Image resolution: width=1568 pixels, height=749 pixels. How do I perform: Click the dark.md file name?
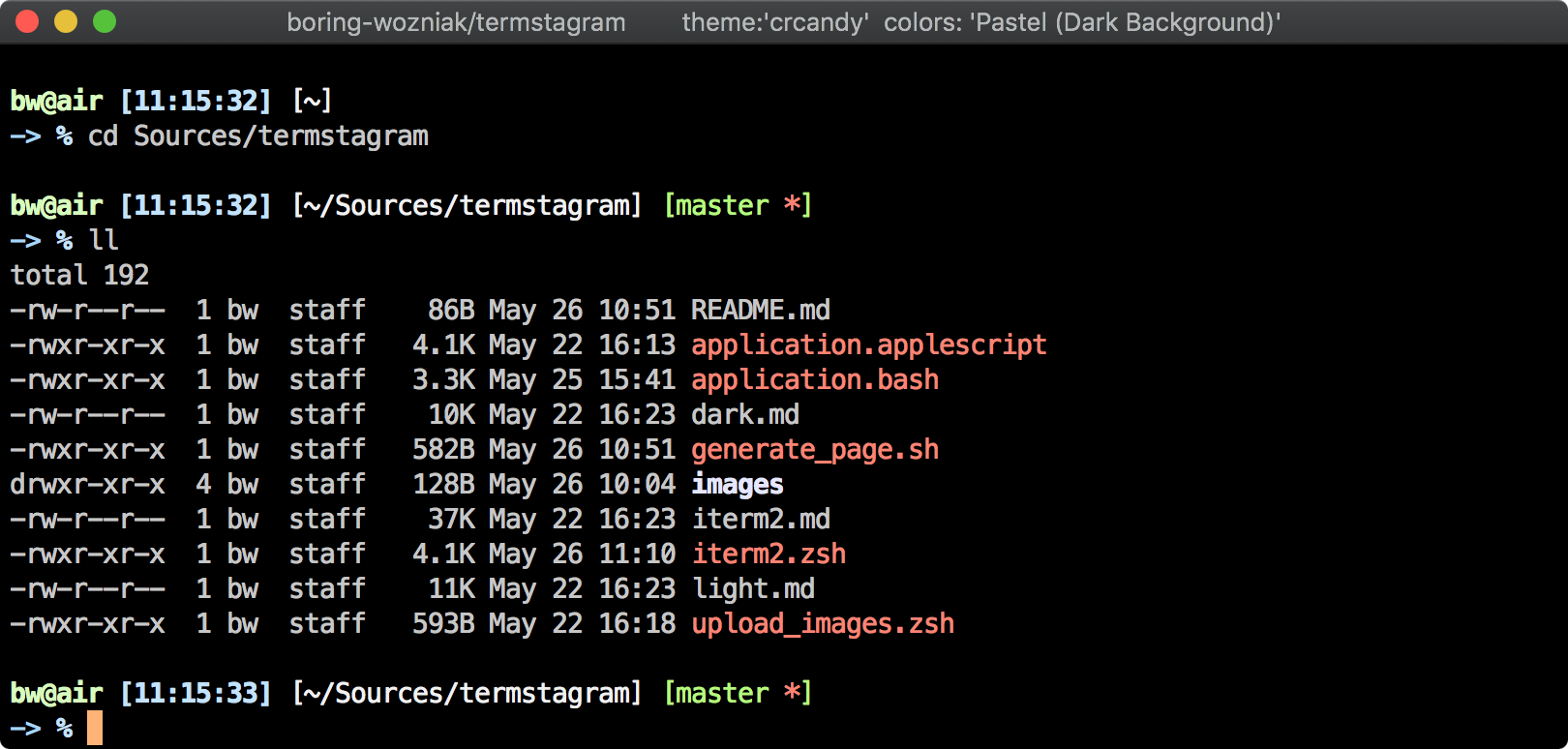point(744,414)
